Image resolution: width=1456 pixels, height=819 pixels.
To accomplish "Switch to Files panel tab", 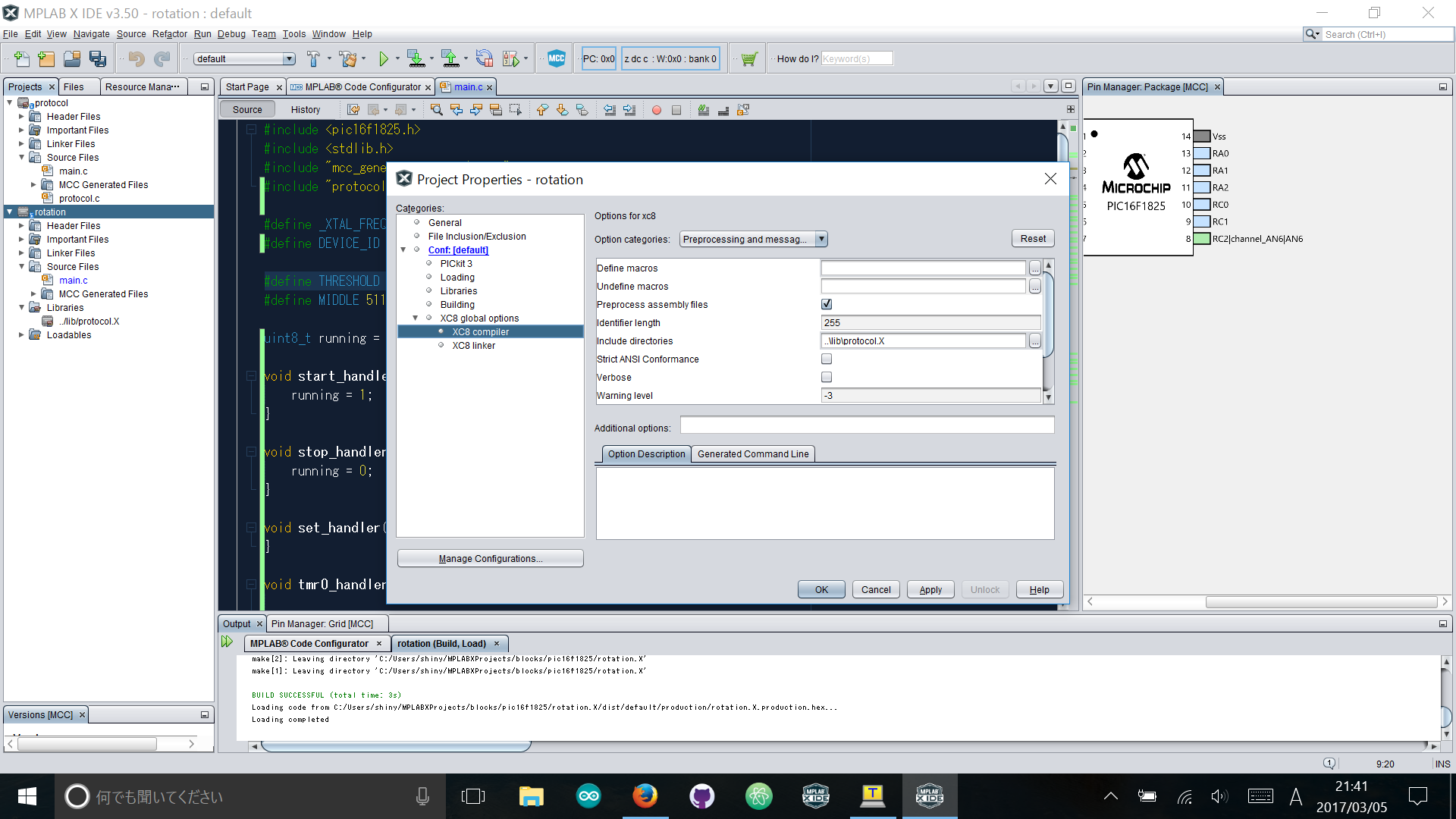I will pos(74,87).
